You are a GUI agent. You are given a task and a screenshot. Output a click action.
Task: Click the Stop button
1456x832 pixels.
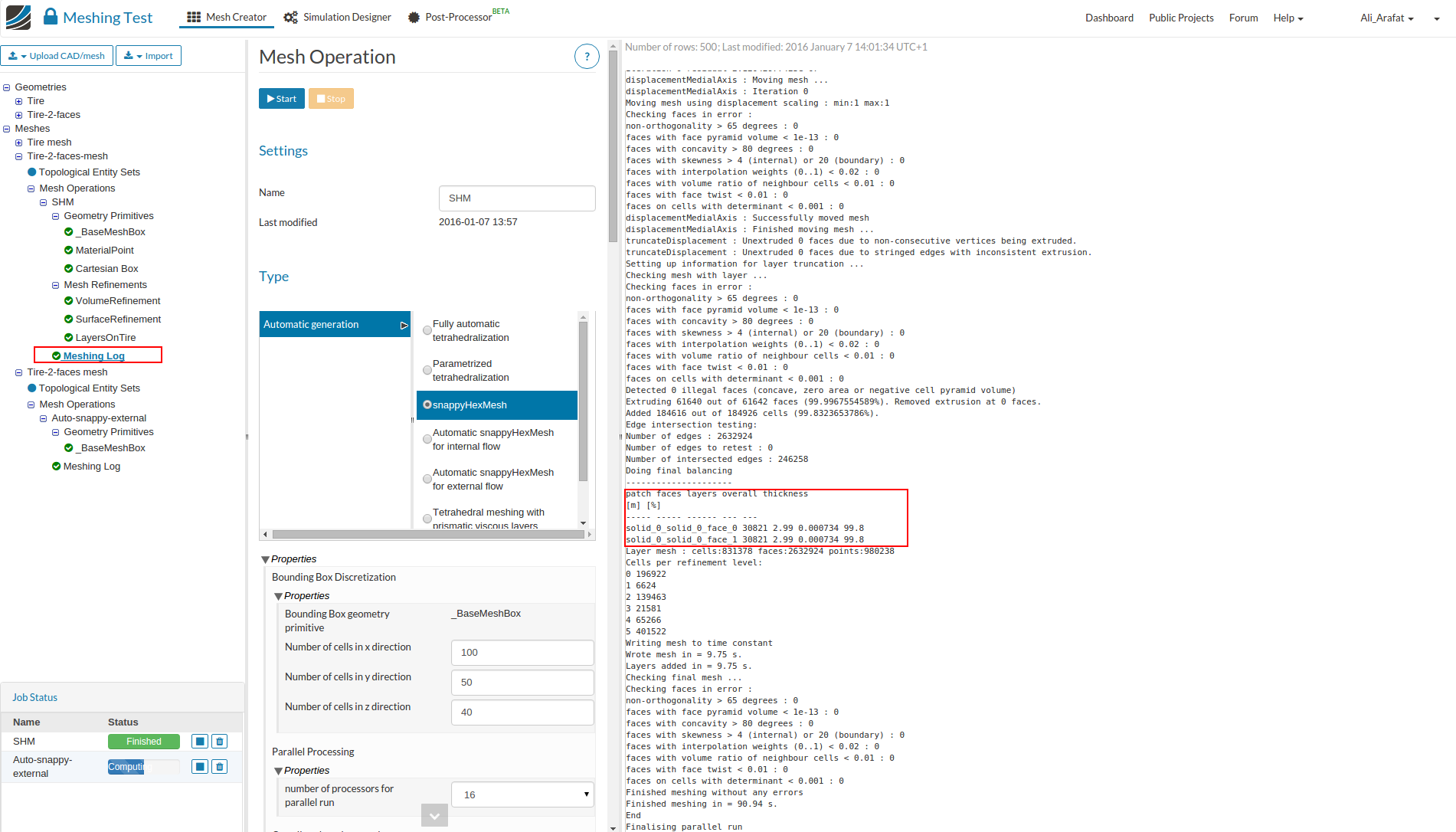coord(331,99)
